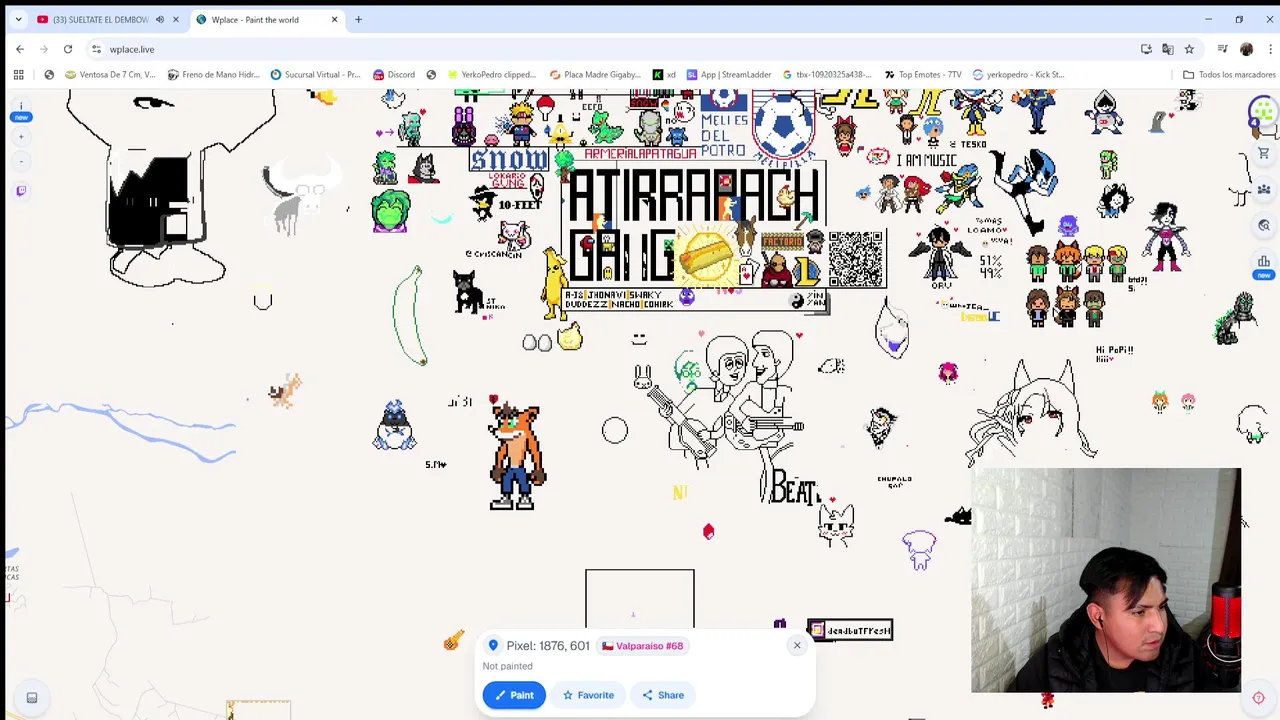Open the Placa Madre Gigaby... bookmark
Image resolution: width=1280 pixels, height=720 pixels.
[x=595, y=74]
